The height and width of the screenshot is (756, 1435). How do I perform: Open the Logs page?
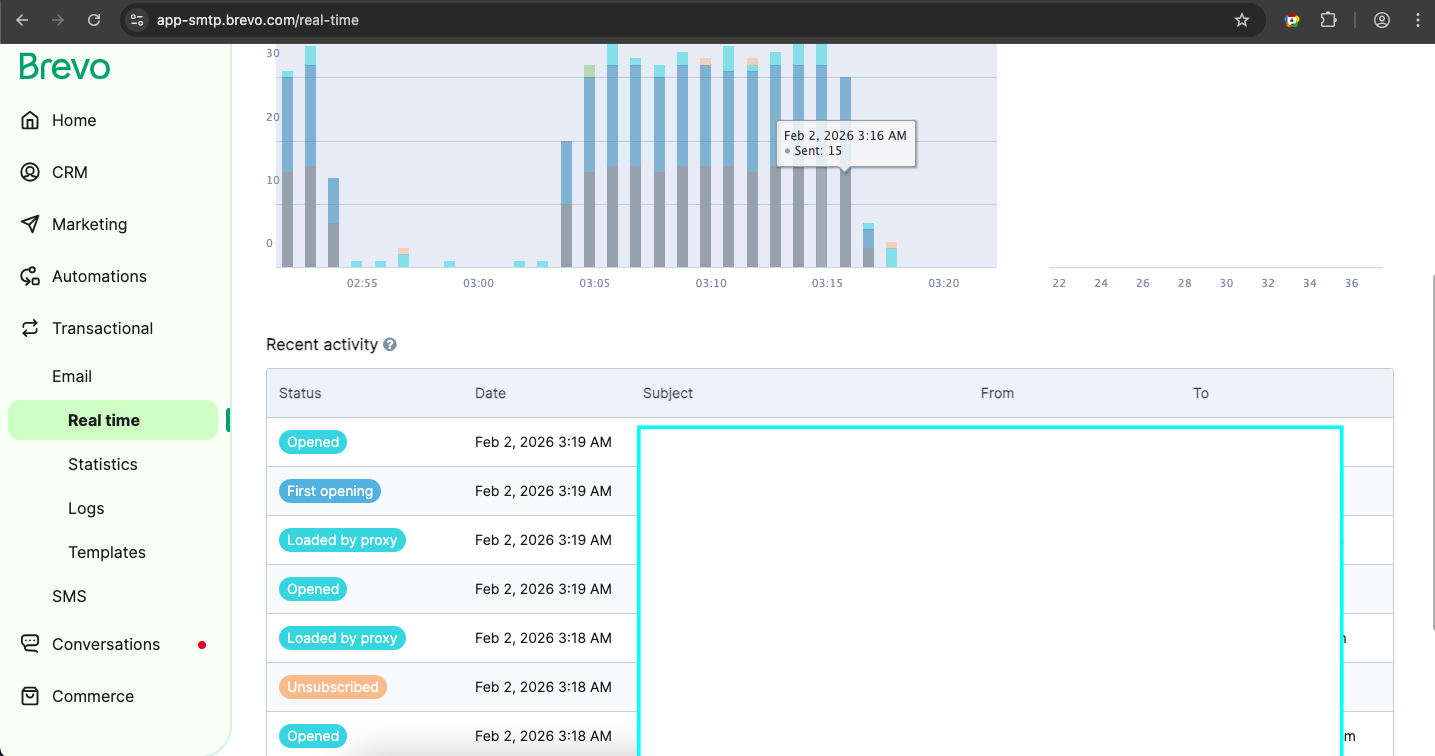pos(85,508)
